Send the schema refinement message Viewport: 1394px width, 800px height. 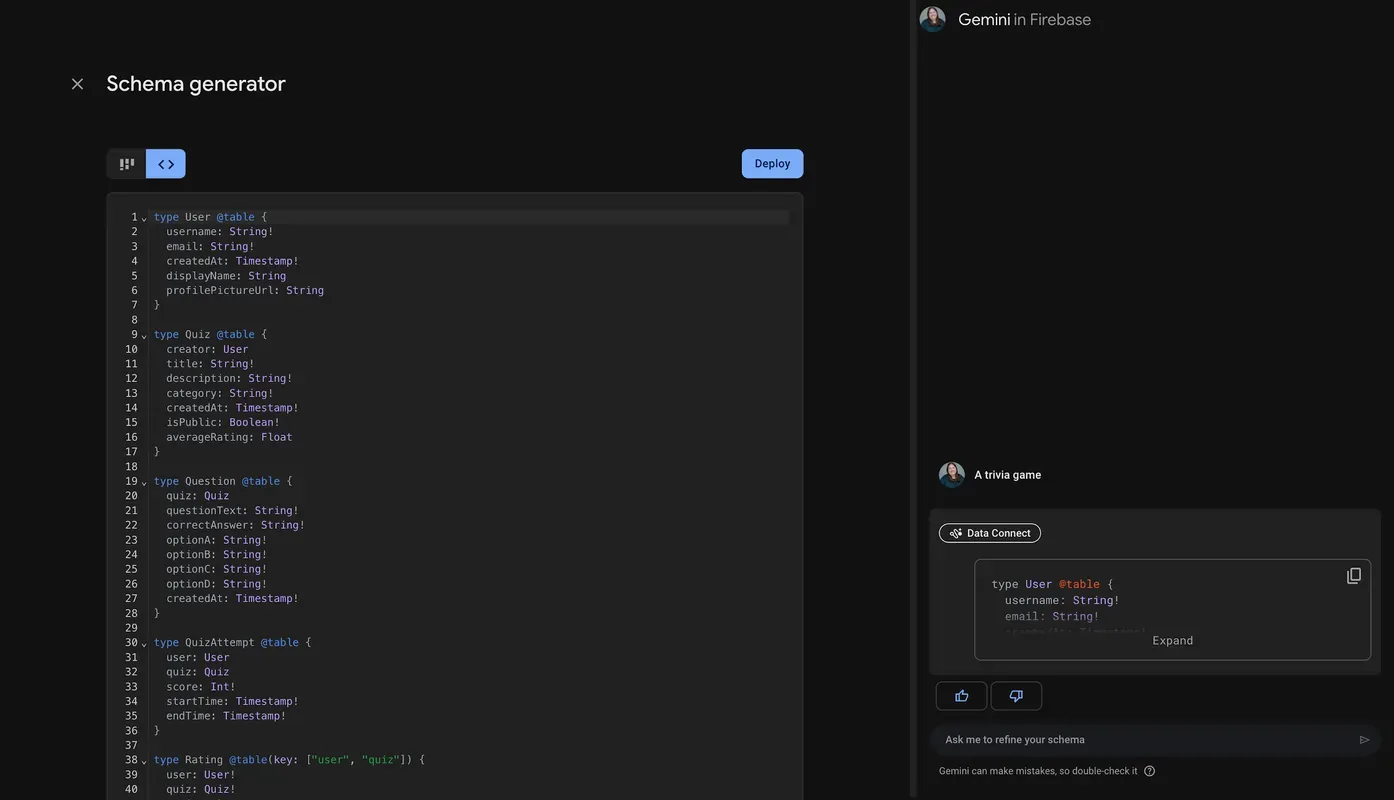[1365, 740]
